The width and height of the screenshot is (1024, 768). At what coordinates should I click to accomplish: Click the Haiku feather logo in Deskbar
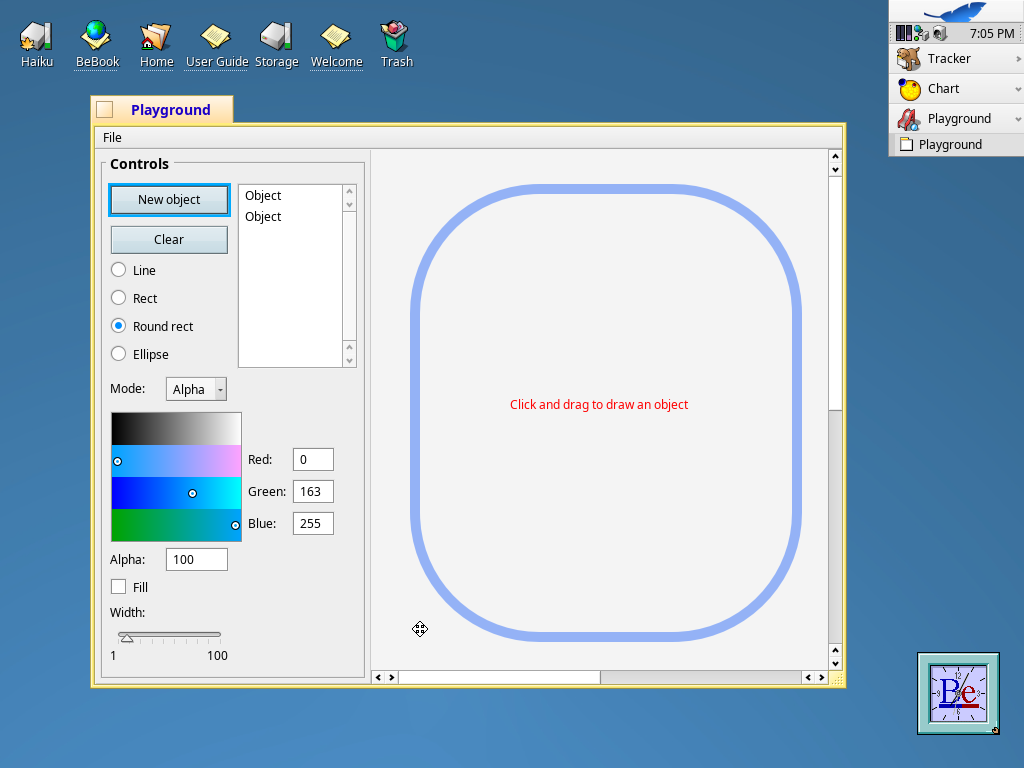[x=957, y=11]
